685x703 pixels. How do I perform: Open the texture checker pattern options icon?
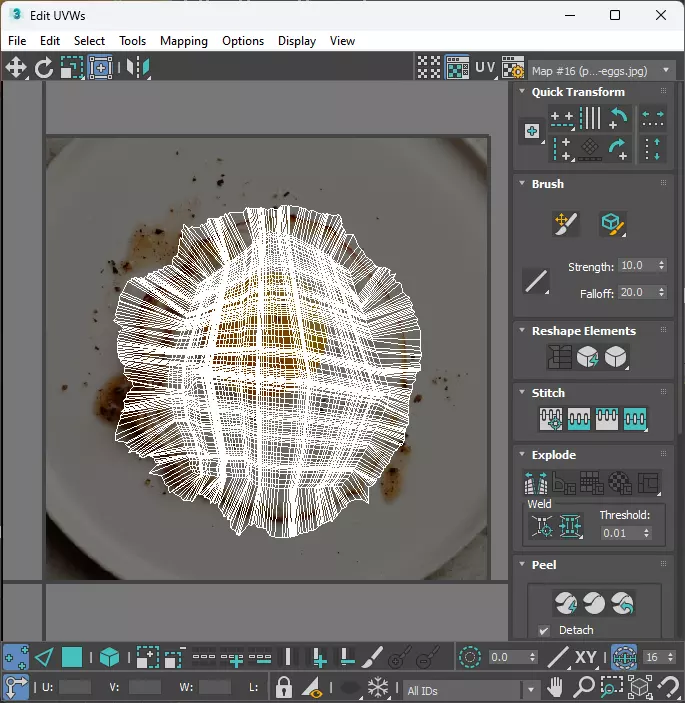[x=513, y=68]
